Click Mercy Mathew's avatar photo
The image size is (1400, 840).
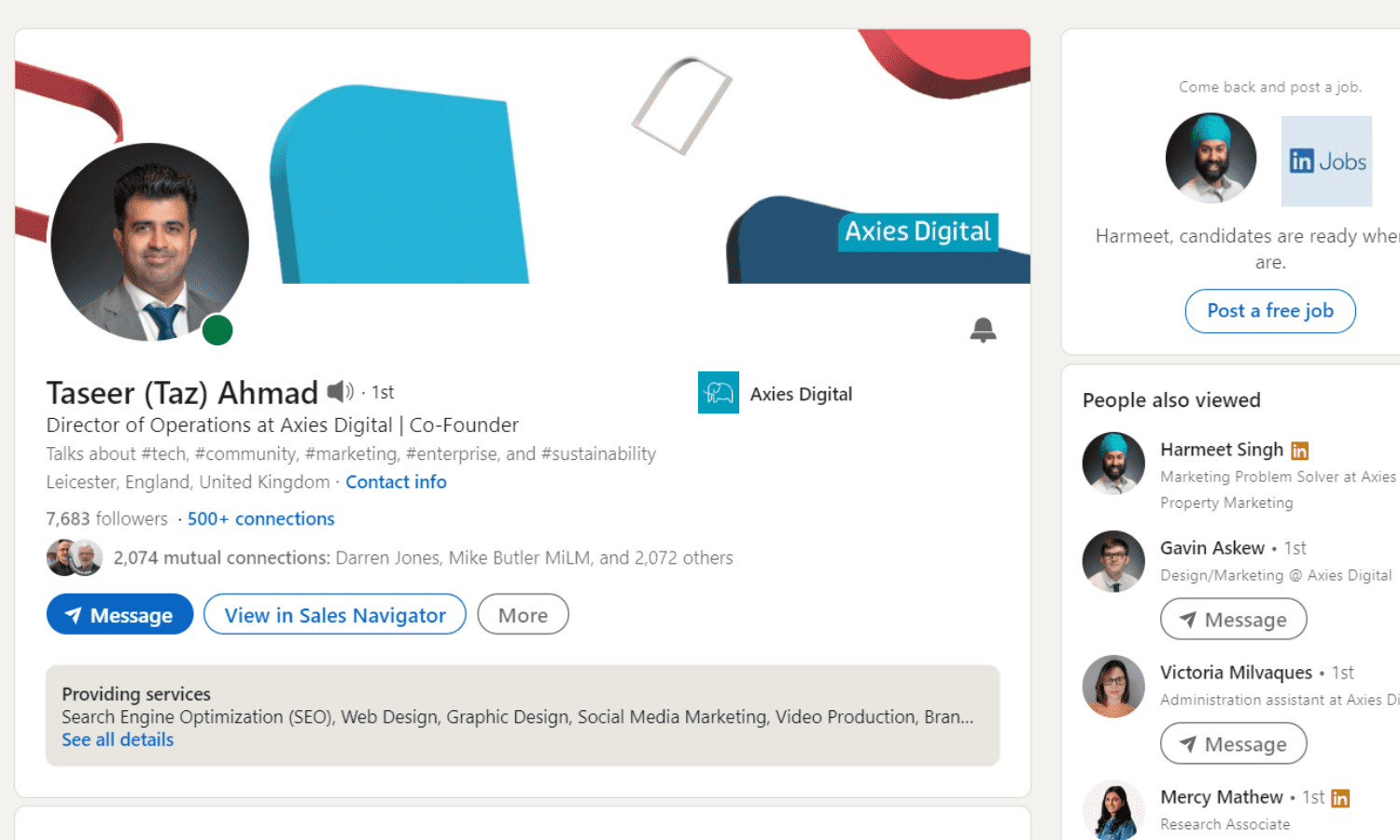tap(1113, 810)
